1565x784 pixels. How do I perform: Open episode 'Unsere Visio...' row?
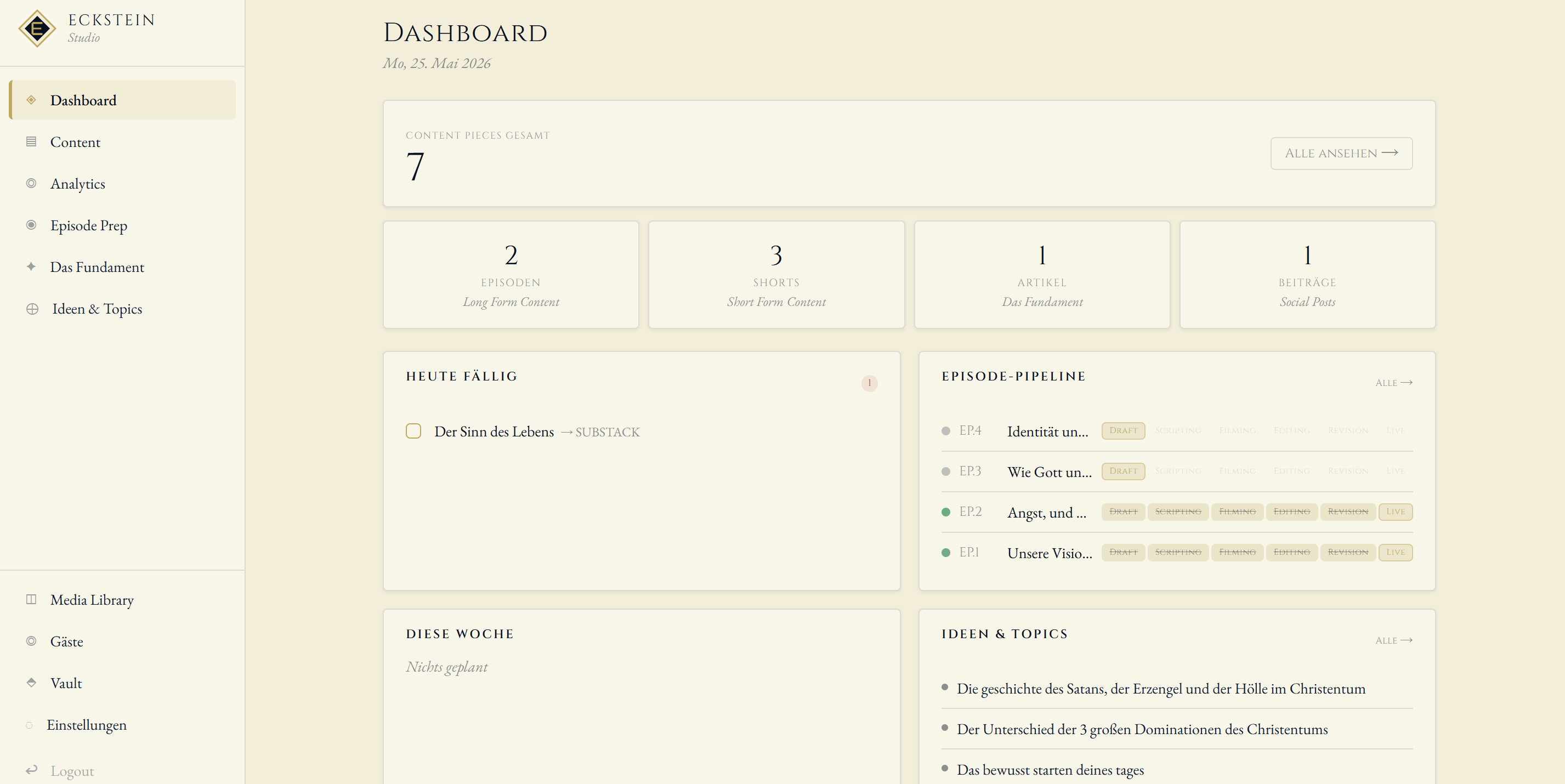point(1177,553)
